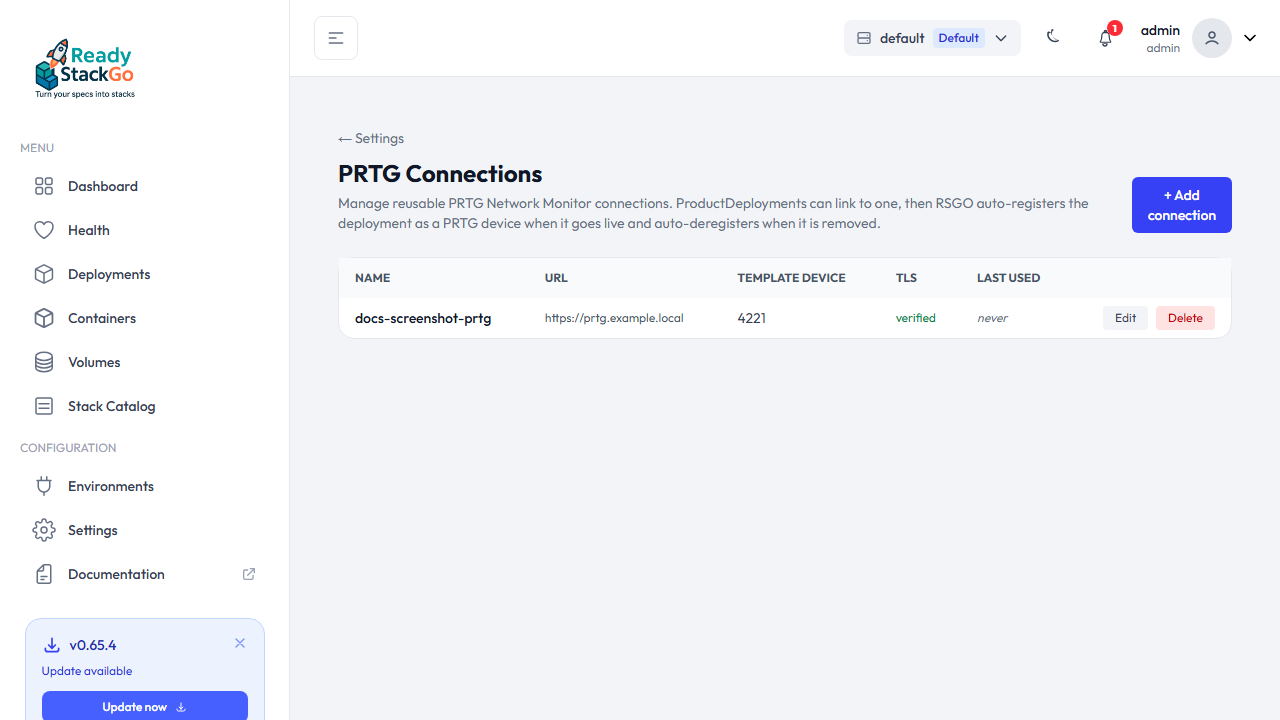Expand the admin user menu chevron
The height and width of the screenshot is (720, 1280).
tap(1250, 38)
